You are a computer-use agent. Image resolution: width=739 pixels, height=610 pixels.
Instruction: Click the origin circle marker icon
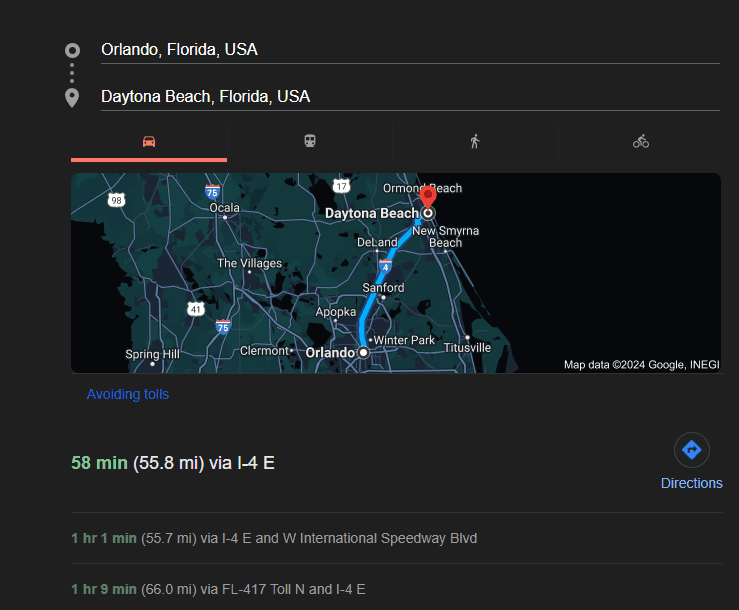tap(72, 50)
